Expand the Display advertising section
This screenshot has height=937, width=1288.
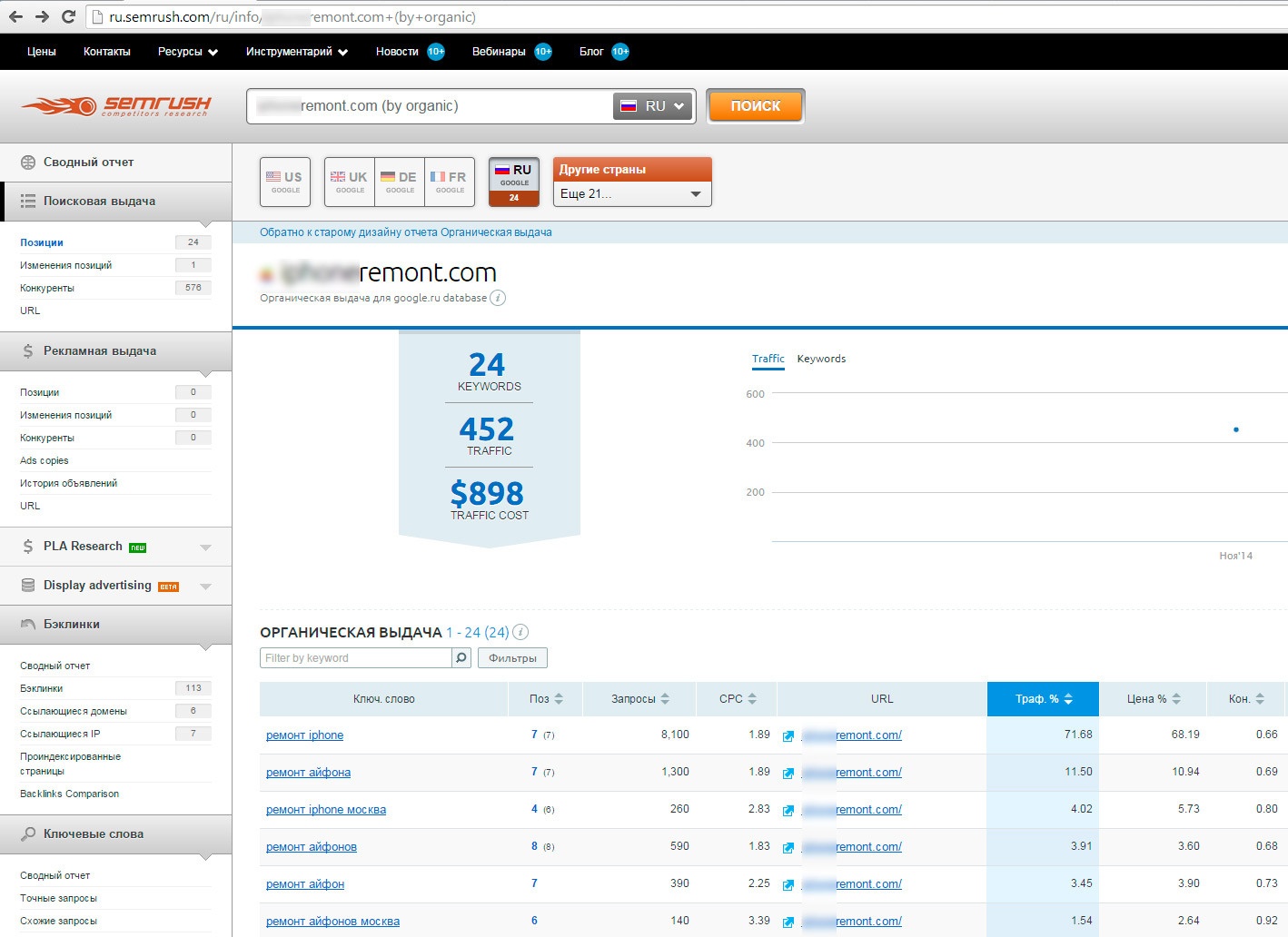click(x=116, y=586)
